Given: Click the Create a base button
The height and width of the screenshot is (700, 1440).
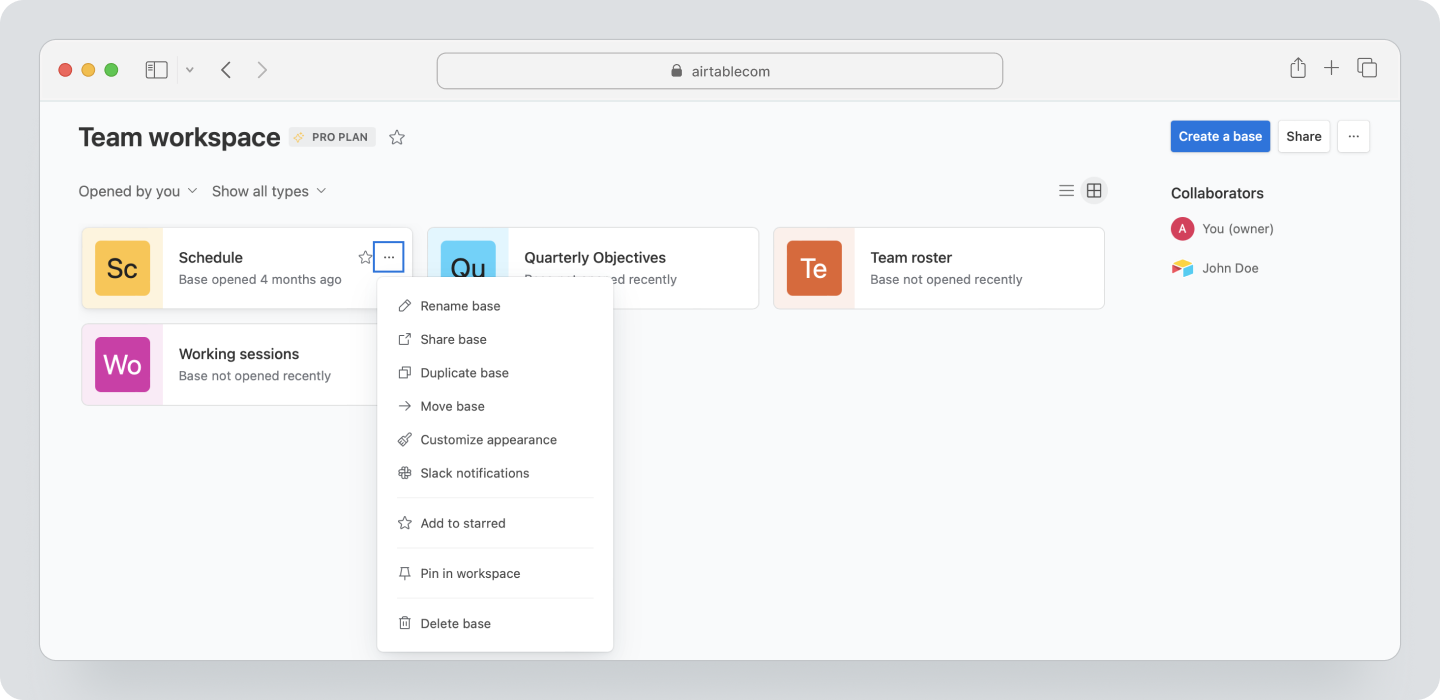Looking at the screenshot, I should pyautogui.click(x=1220, y=136).
